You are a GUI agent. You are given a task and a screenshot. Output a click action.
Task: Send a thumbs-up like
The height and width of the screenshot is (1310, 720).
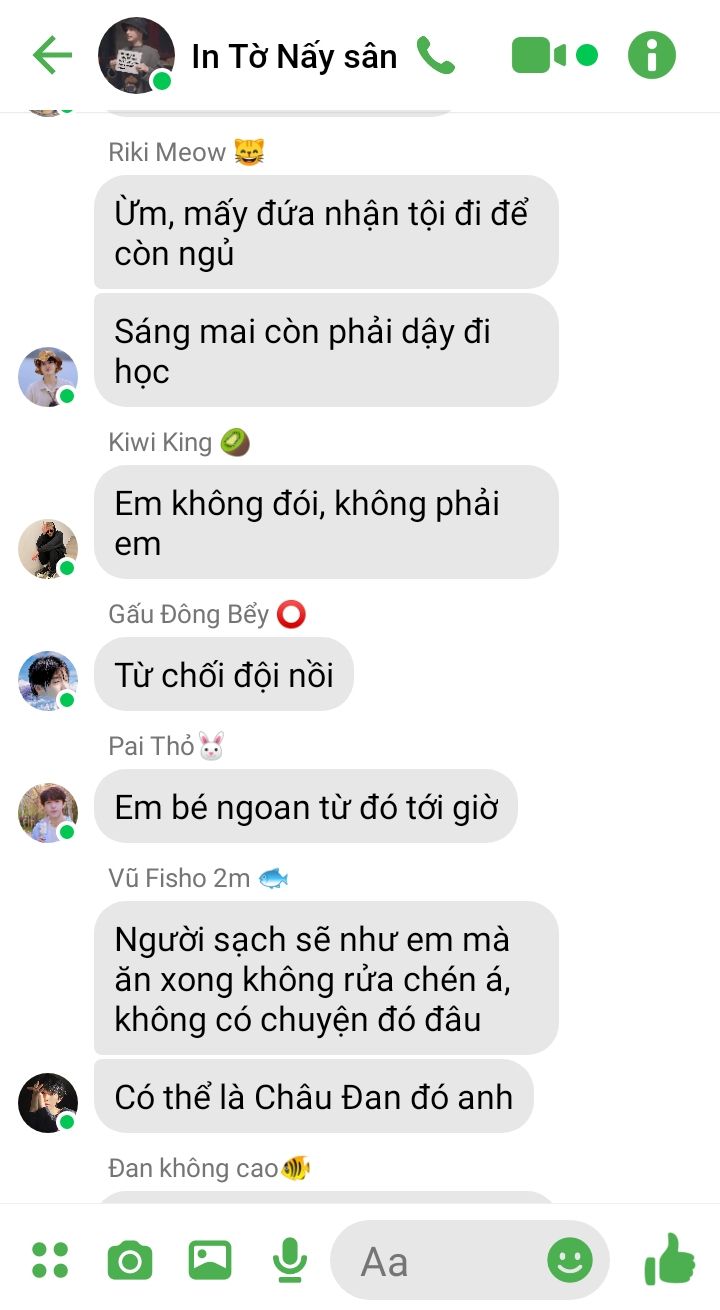click(x=670, y=1259)
